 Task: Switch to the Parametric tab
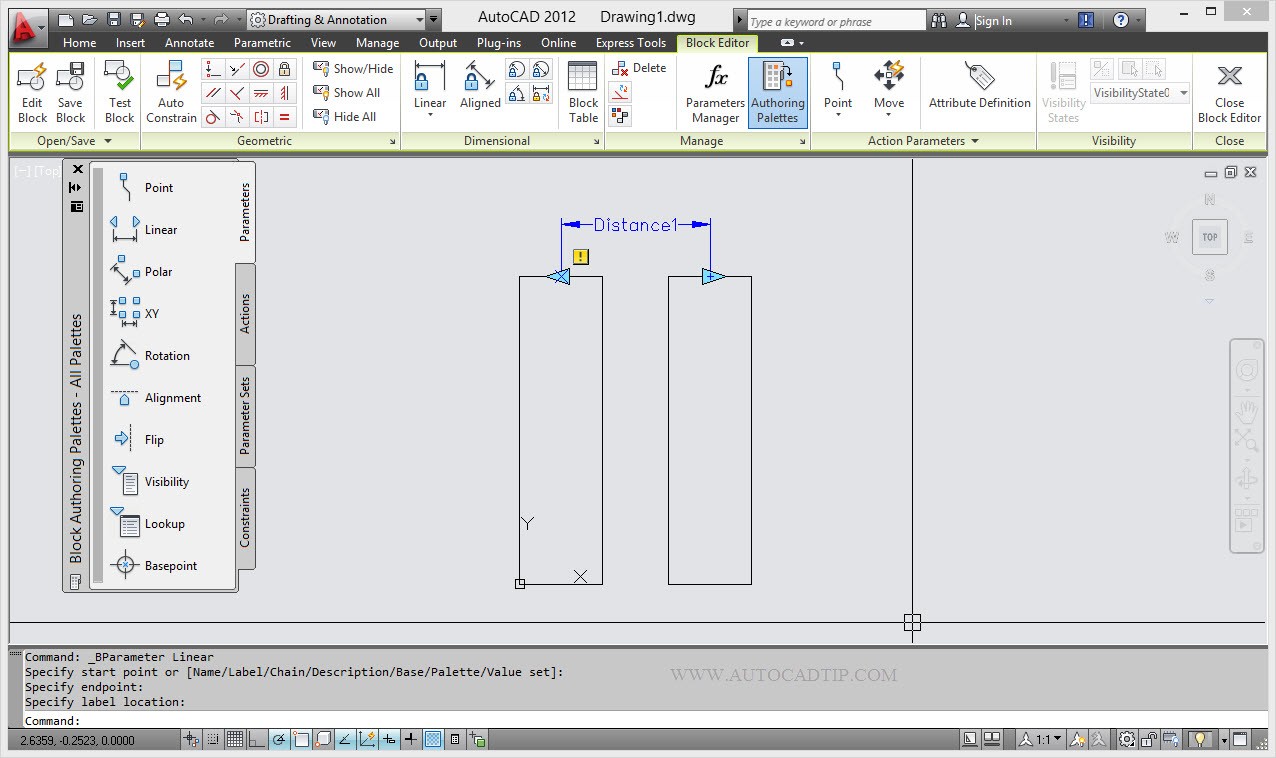click(263, 43)
